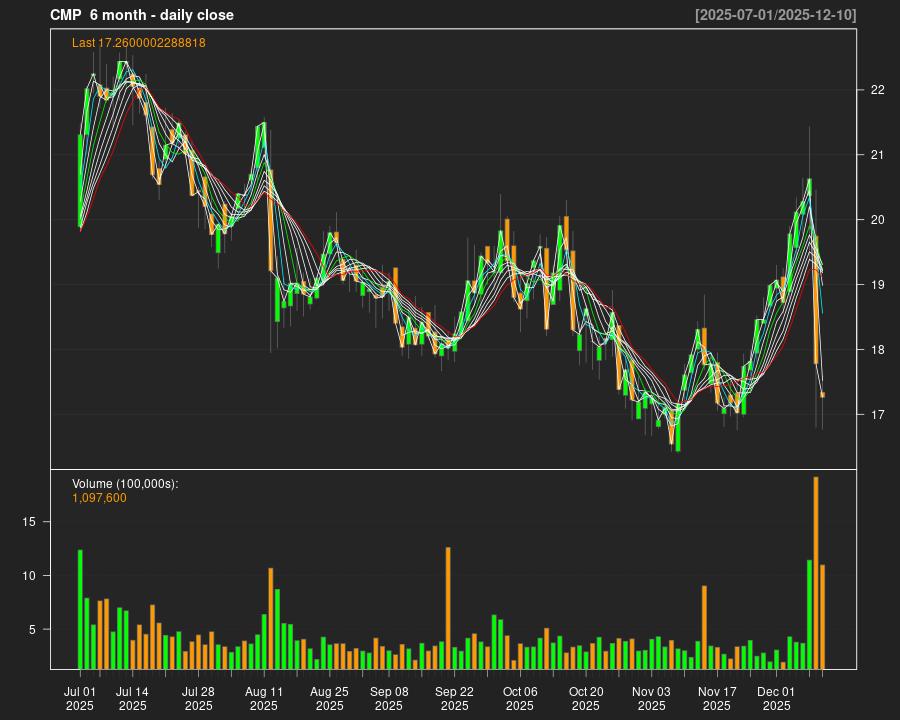Screen dimensions: 900x720
Task: Click the 5 volume axis label
Action: coord(33,630)
